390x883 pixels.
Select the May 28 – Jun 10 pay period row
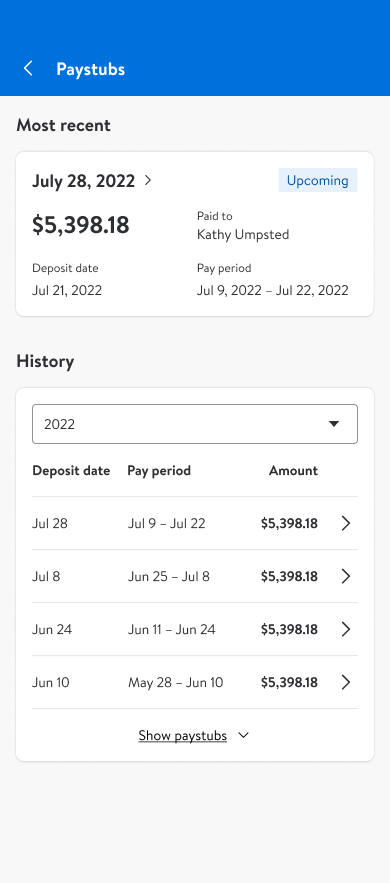click(195, 682)
